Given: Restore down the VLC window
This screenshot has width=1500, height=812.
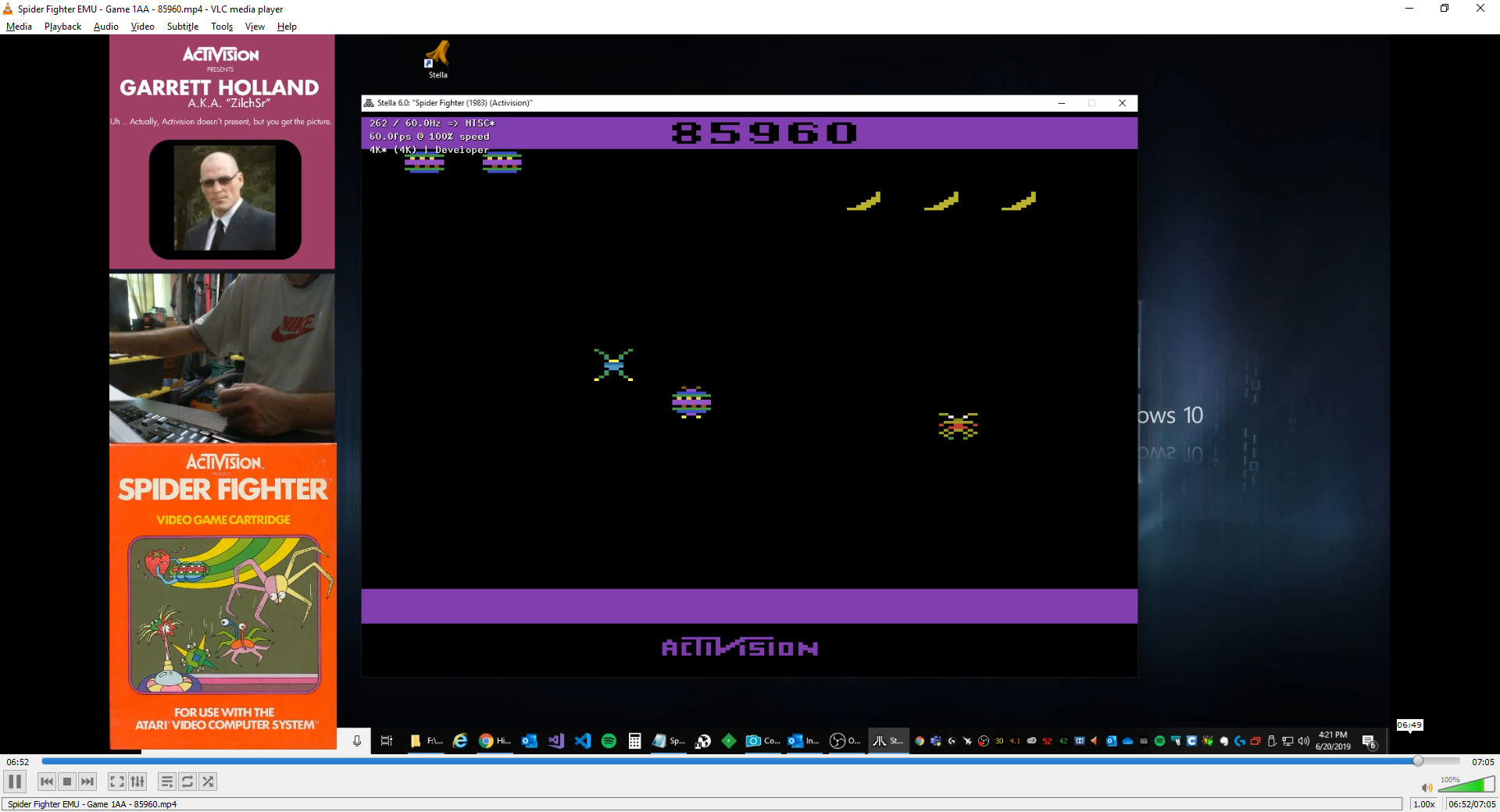Looking at the screenshot, I should click(x=1445, y=9).
